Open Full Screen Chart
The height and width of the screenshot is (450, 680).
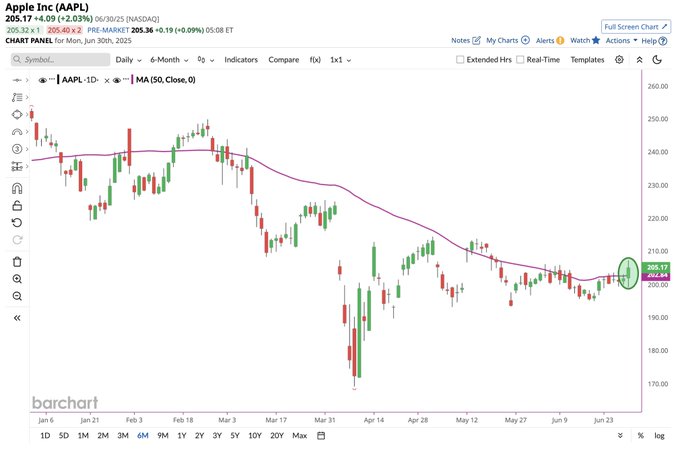[636, 27]
